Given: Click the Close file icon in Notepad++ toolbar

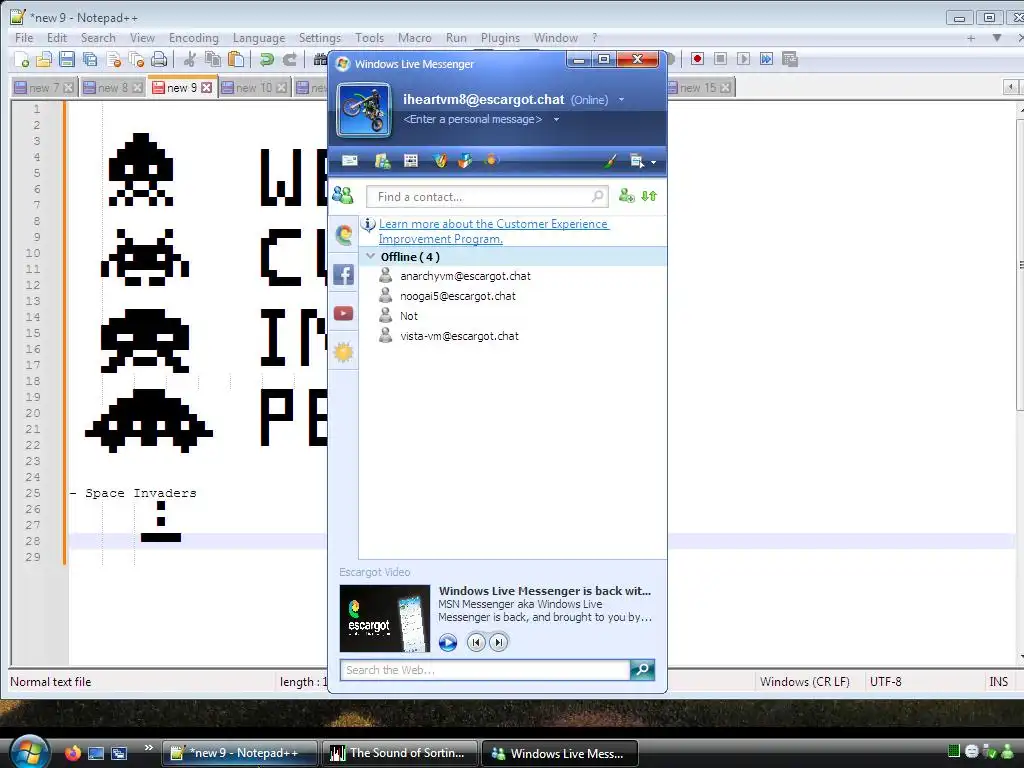Looking at the screenshot, I should (114, 59).
